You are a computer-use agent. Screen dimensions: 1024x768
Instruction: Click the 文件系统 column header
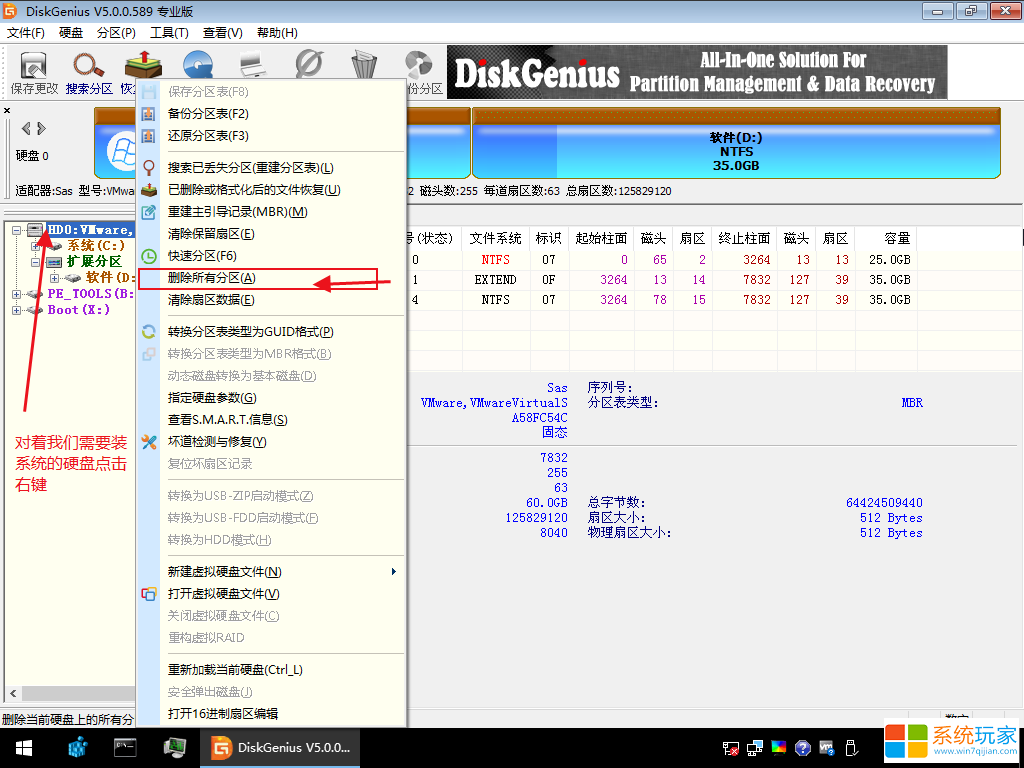496,238
